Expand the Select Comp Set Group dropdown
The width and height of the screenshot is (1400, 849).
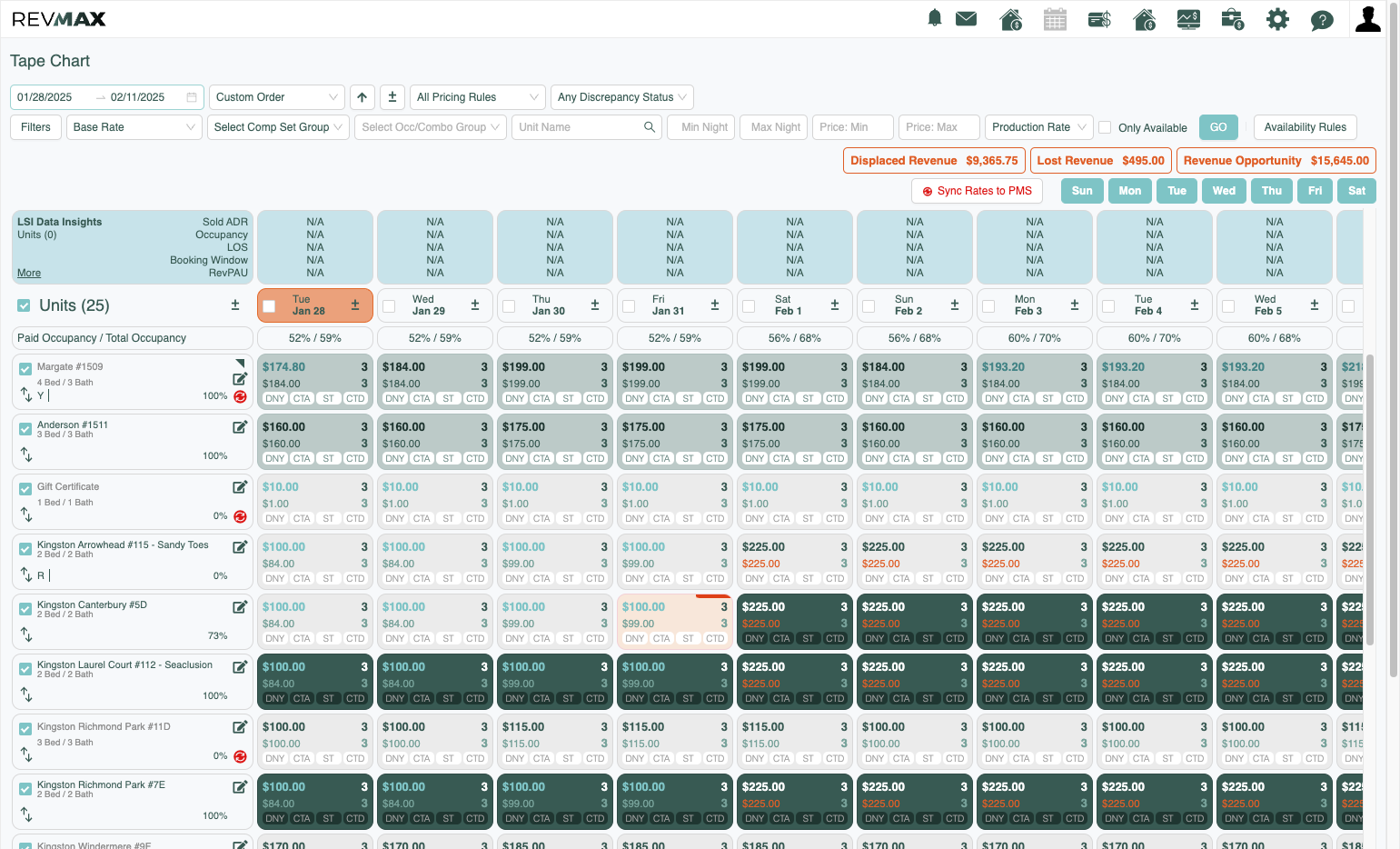tap(278, 127)
